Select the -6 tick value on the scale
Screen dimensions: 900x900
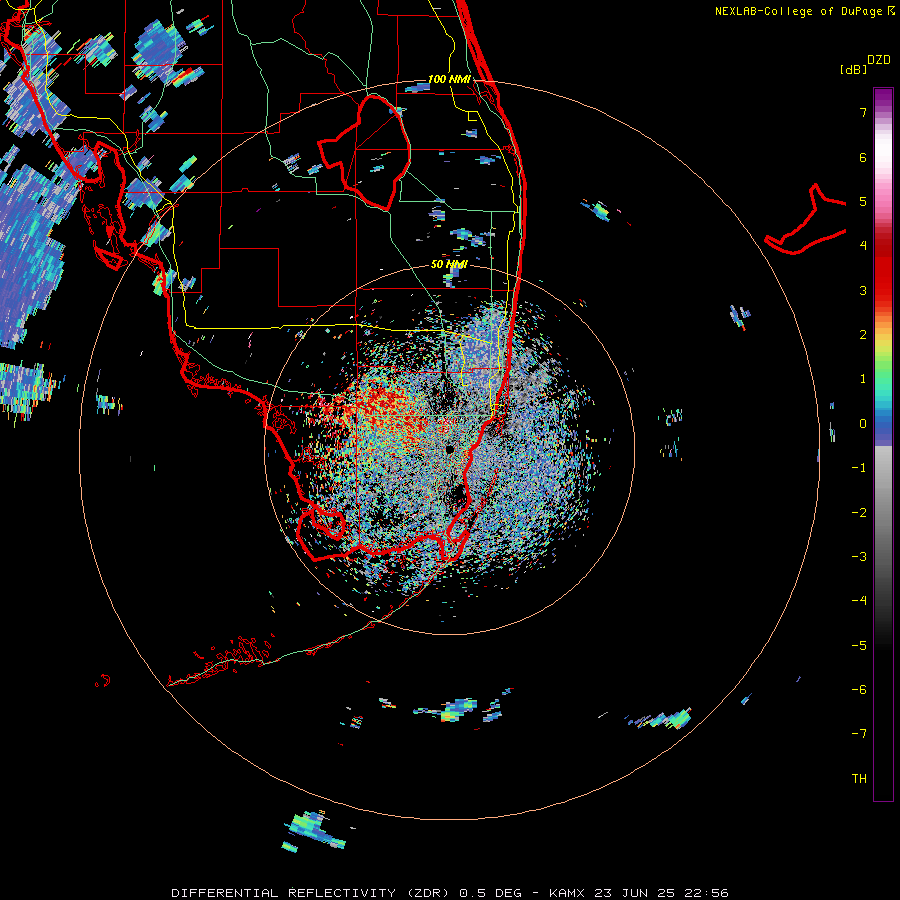(859, 690)
